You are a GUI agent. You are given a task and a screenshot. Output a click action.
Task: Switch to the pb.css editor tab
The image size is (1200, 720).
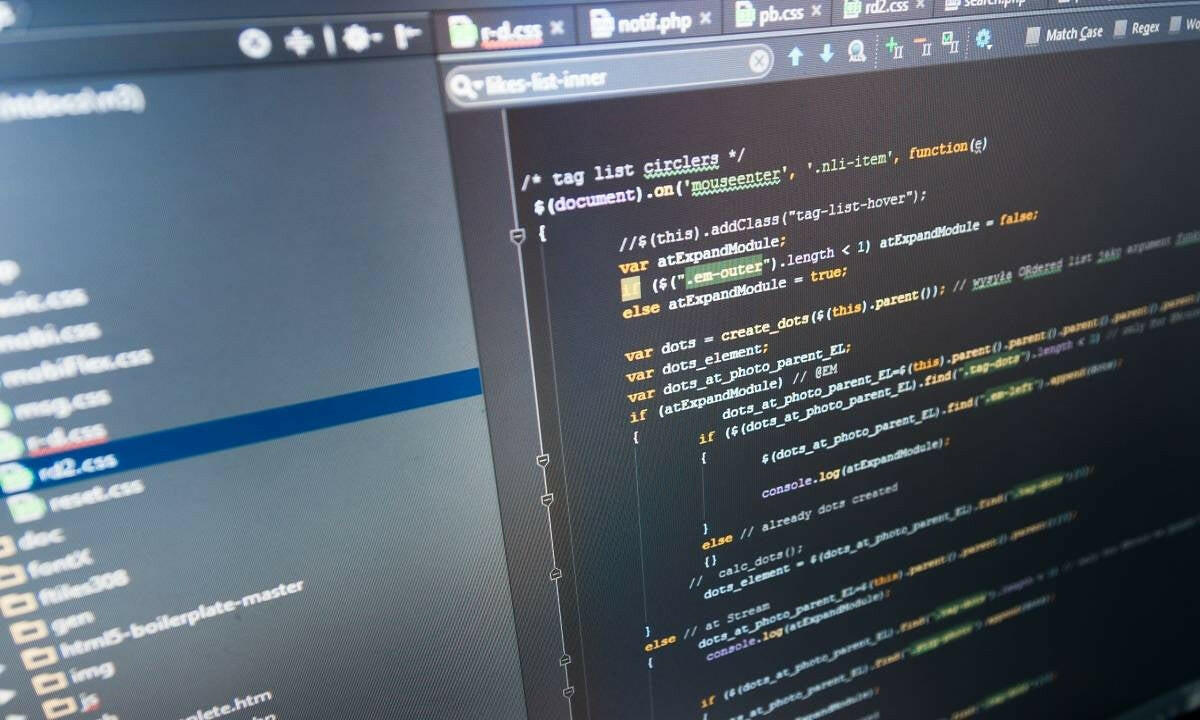777,13
